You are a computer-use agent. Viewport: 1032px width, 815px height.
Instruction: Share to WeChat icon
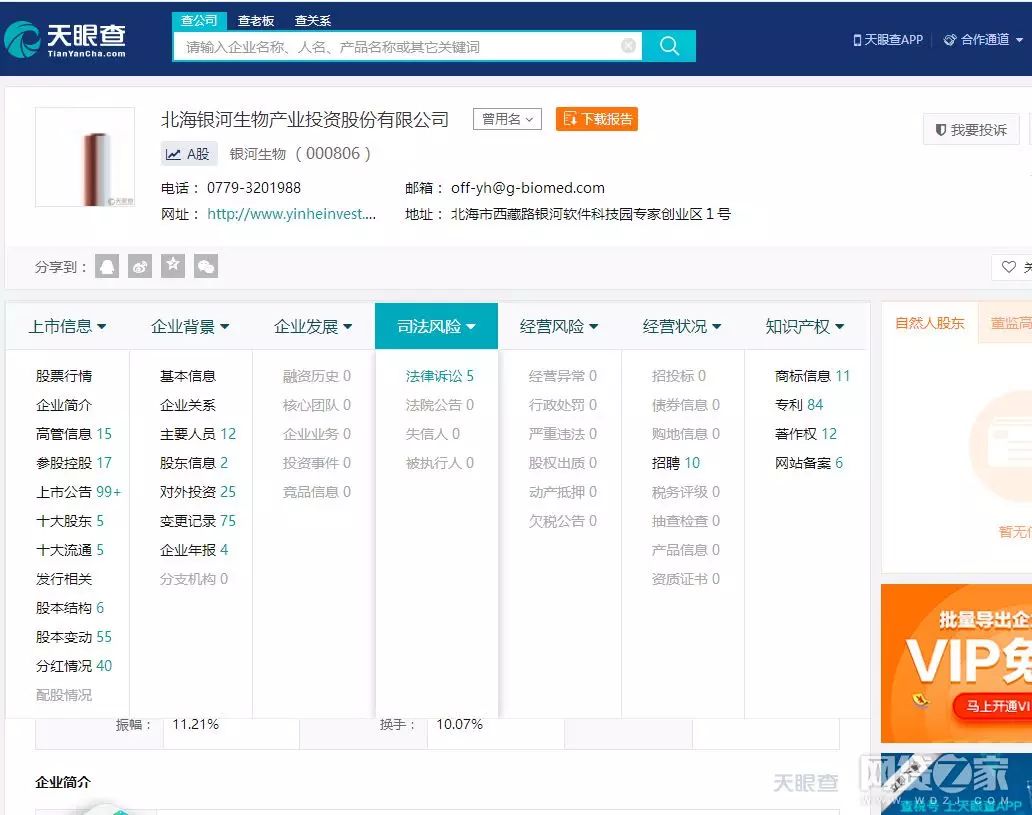pos(206,266)
